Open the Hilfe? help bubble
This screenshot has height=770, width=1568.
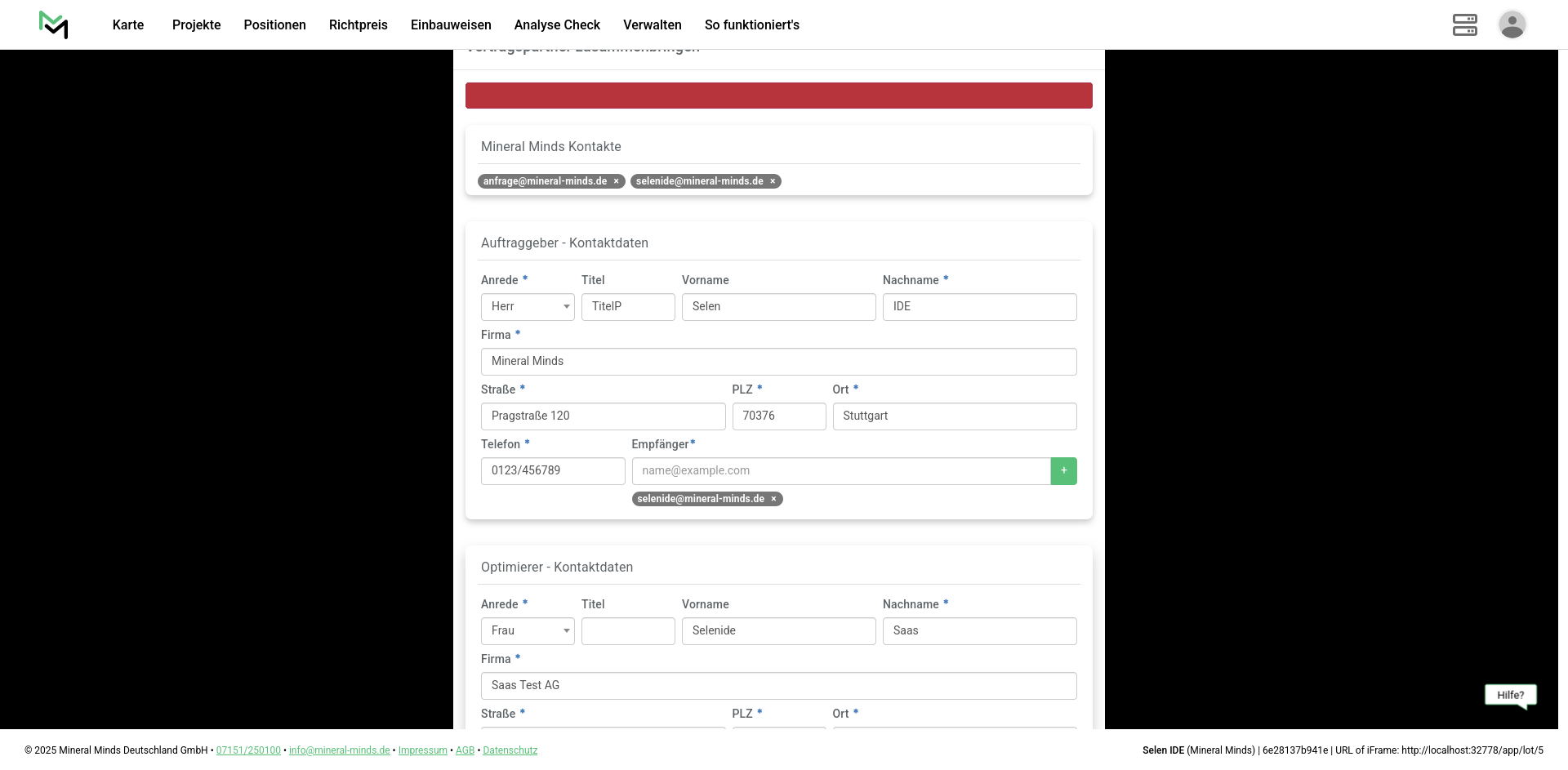tap(1510, 695)
